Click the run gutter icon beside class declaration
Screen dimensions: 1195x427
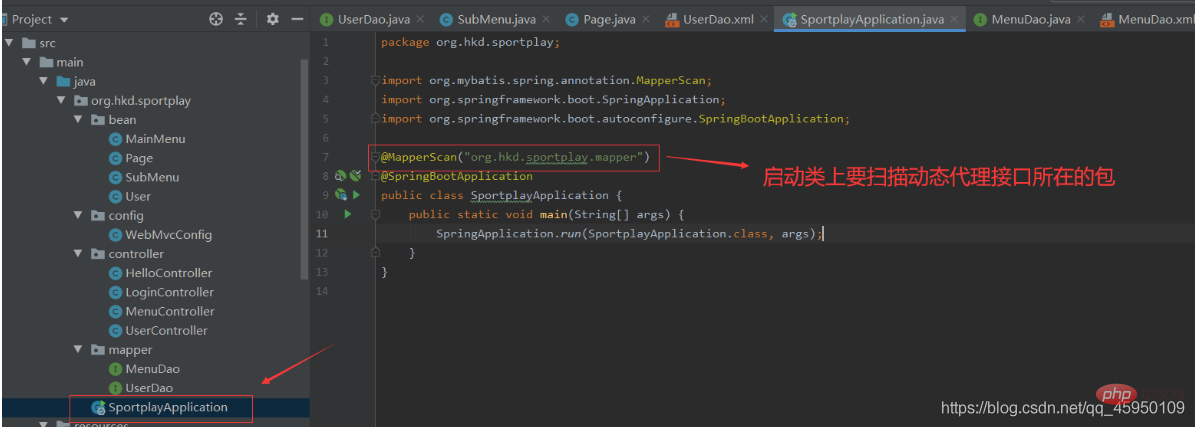pos(356,195)
